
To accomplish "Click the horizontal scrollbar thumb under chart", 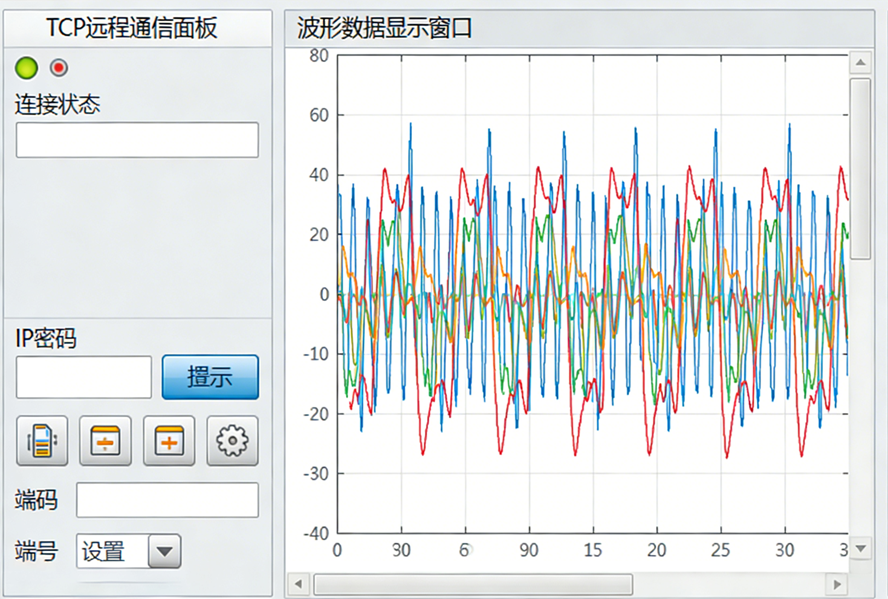I will point(472,584).
